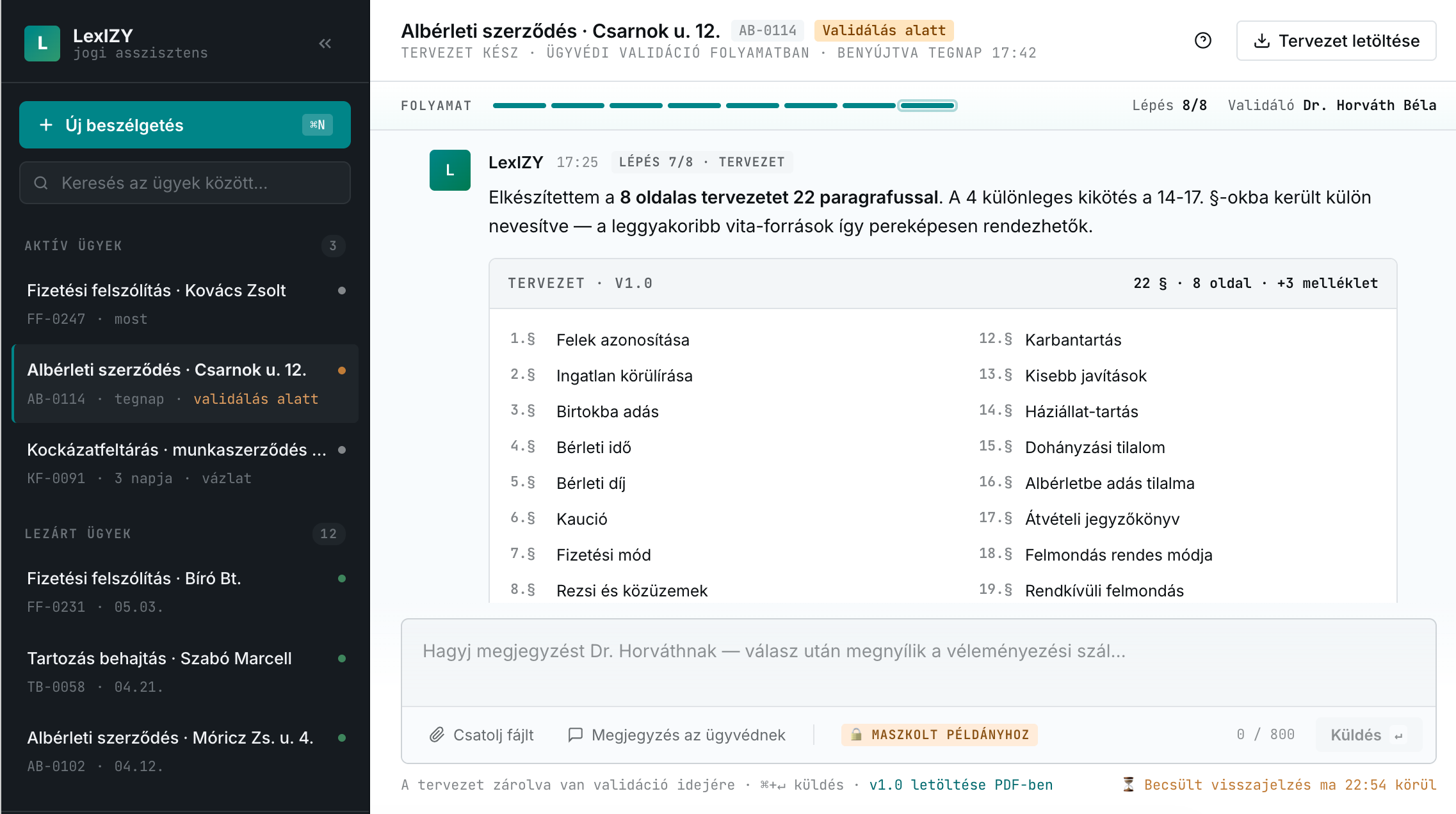The height and width of the screenshot is (814, 1456).
Task: Click paragraph 19.§ Rendkívüli felmondás
Action: (x=1081, y=591)
